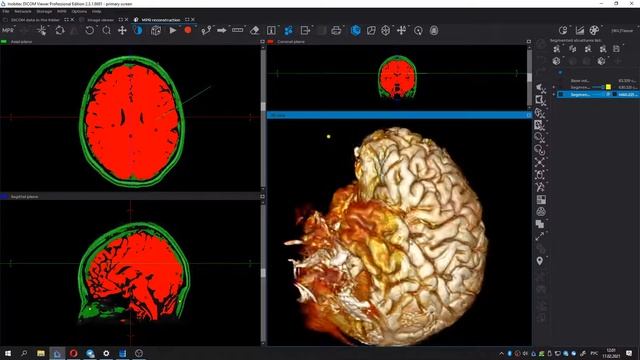This screenshot has height=360, width=640.
Task: Select the arrow annotation tool
Action: click(x=222, y=30)
